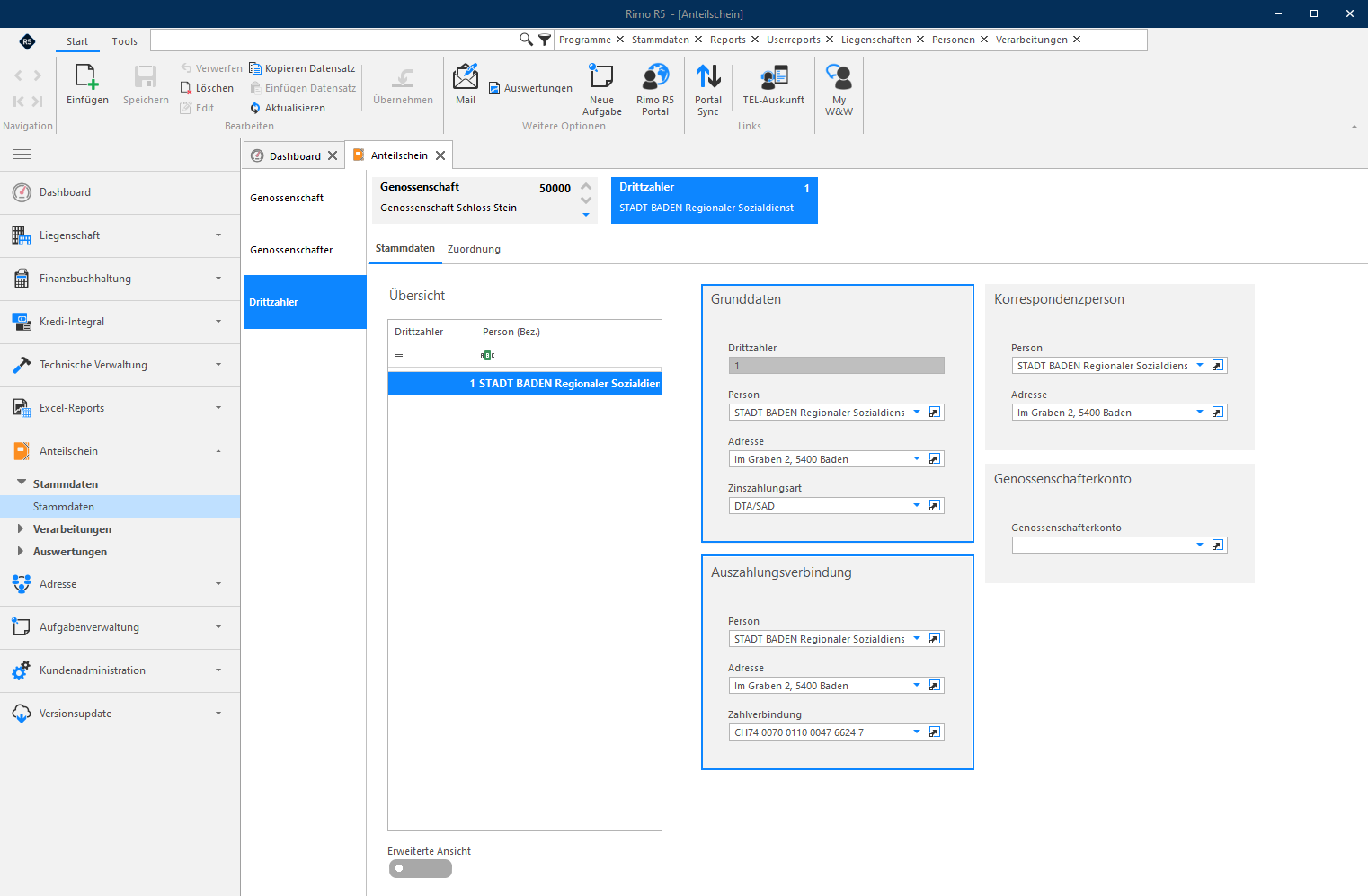Switch to the Zuordnung tab
The width and height of the screenshot is (1368, 896).
click(x=474, y=249)
